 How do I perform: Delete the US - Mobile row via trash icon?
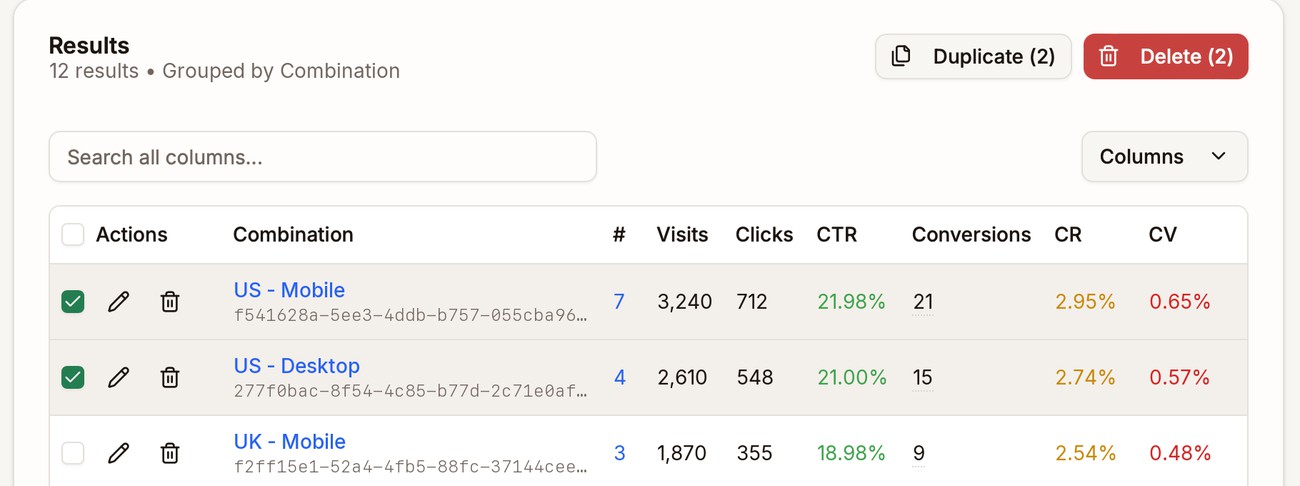point(170,301)
